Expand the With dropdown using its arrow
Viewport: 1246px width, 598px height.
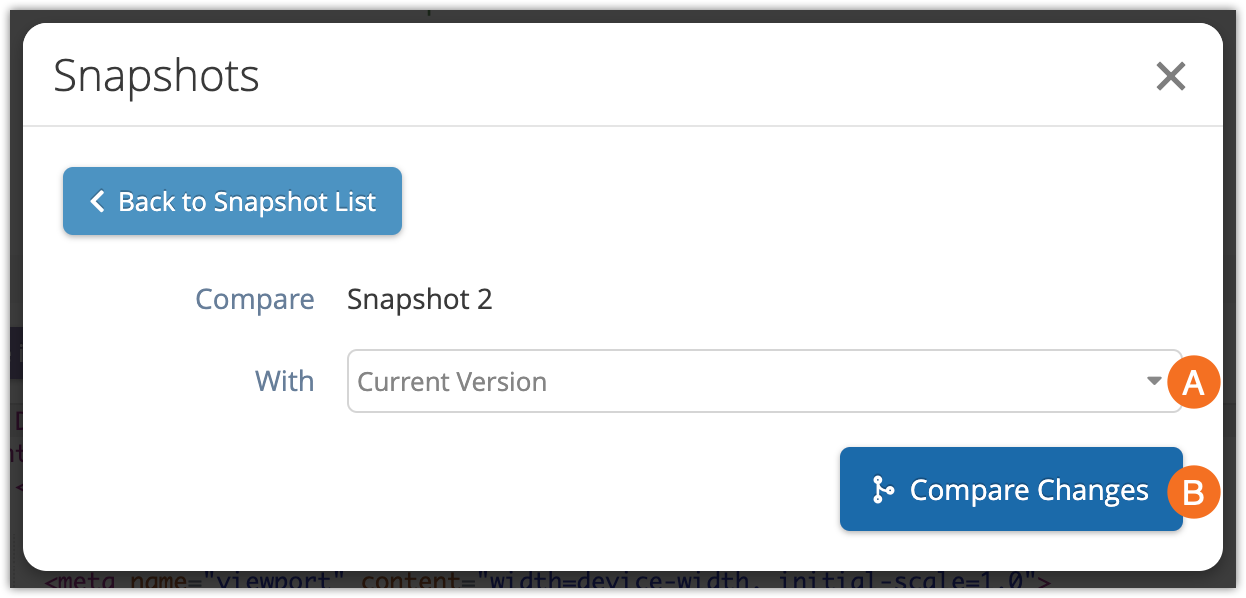[1154, 381]
